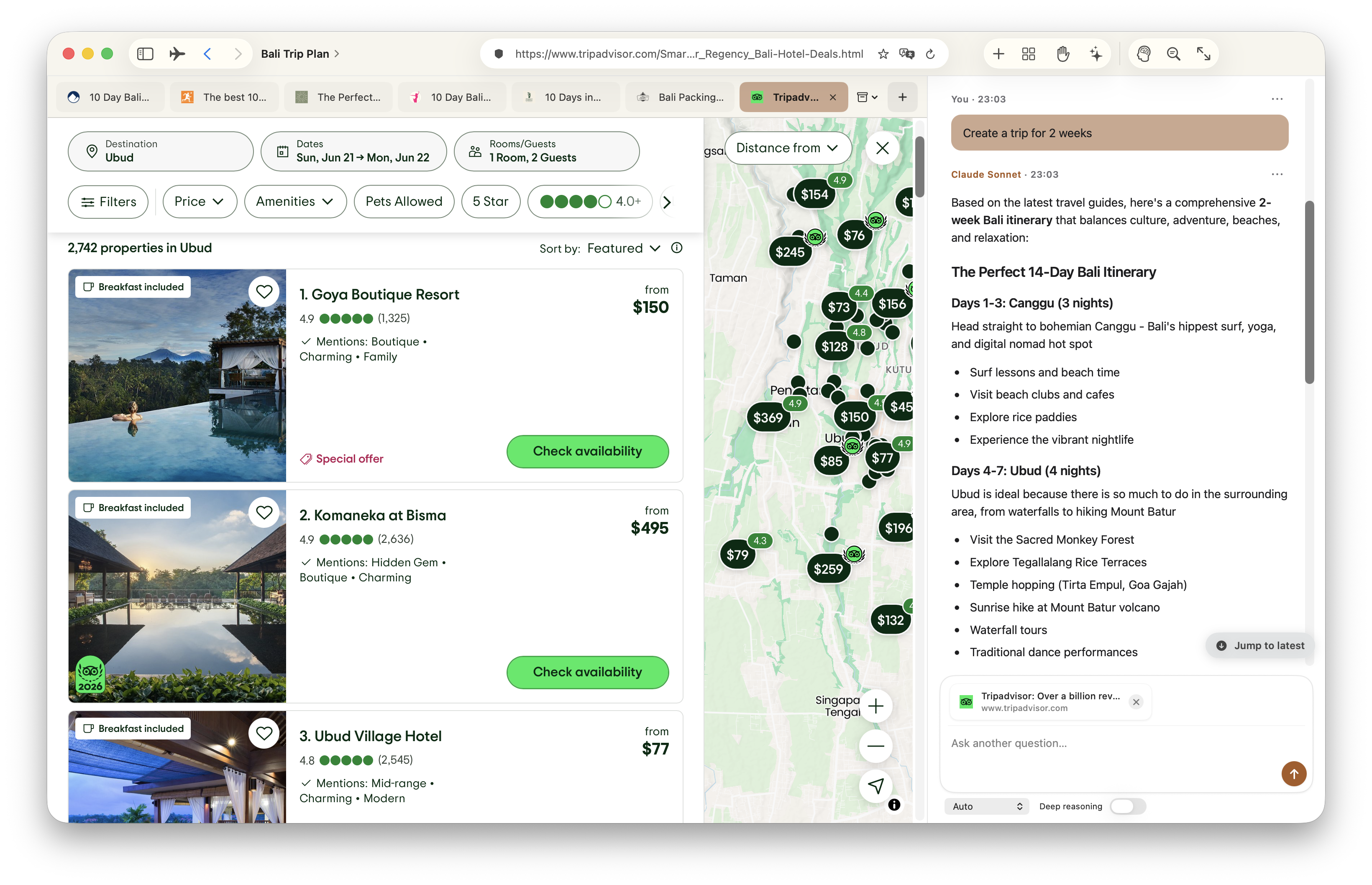Remove the Tripadvisor attachment chip

coord(1136,702)
